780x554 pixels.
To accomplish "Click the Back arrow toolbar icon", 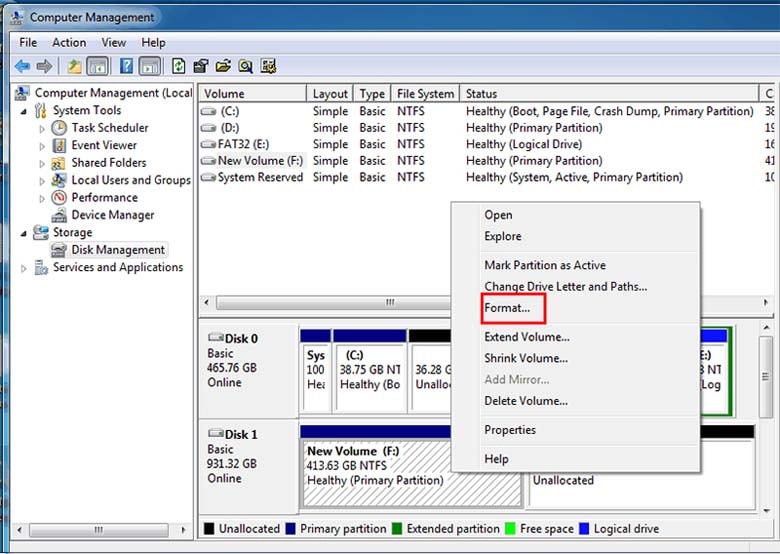I will click(x=22, y=66).
